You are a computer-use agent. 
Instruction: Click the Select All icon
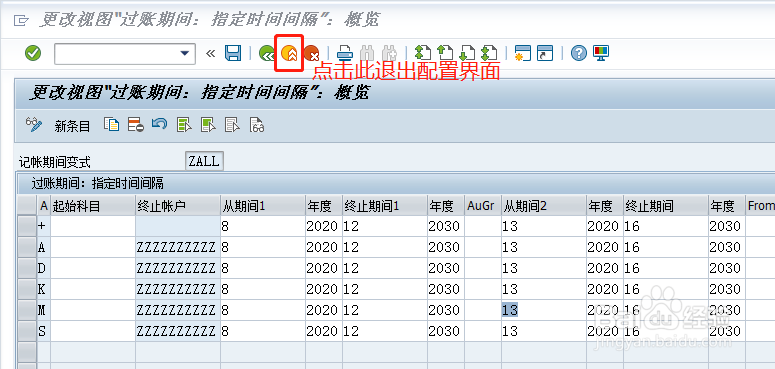tap(184, 125)
